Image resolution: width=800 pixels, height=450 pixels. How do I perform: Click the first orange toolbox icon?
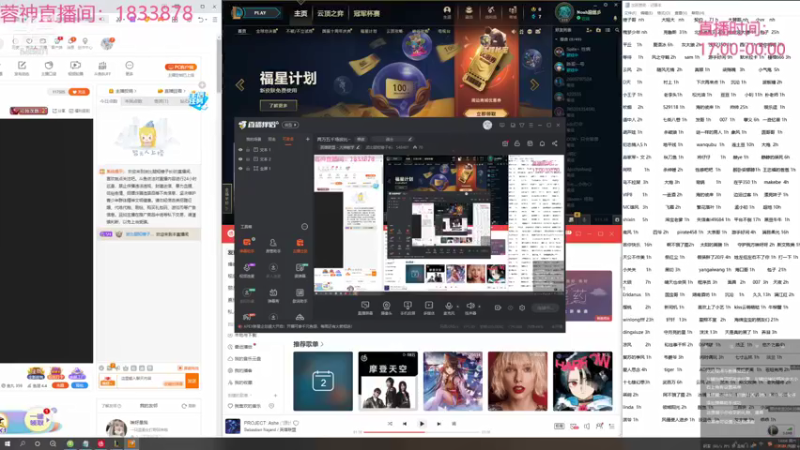point(247,244)
